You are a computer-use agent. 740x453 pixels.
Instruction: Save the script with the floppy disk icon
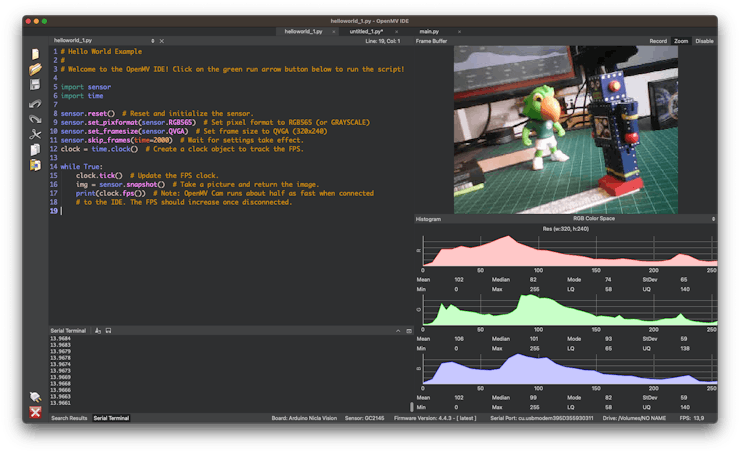35,84
